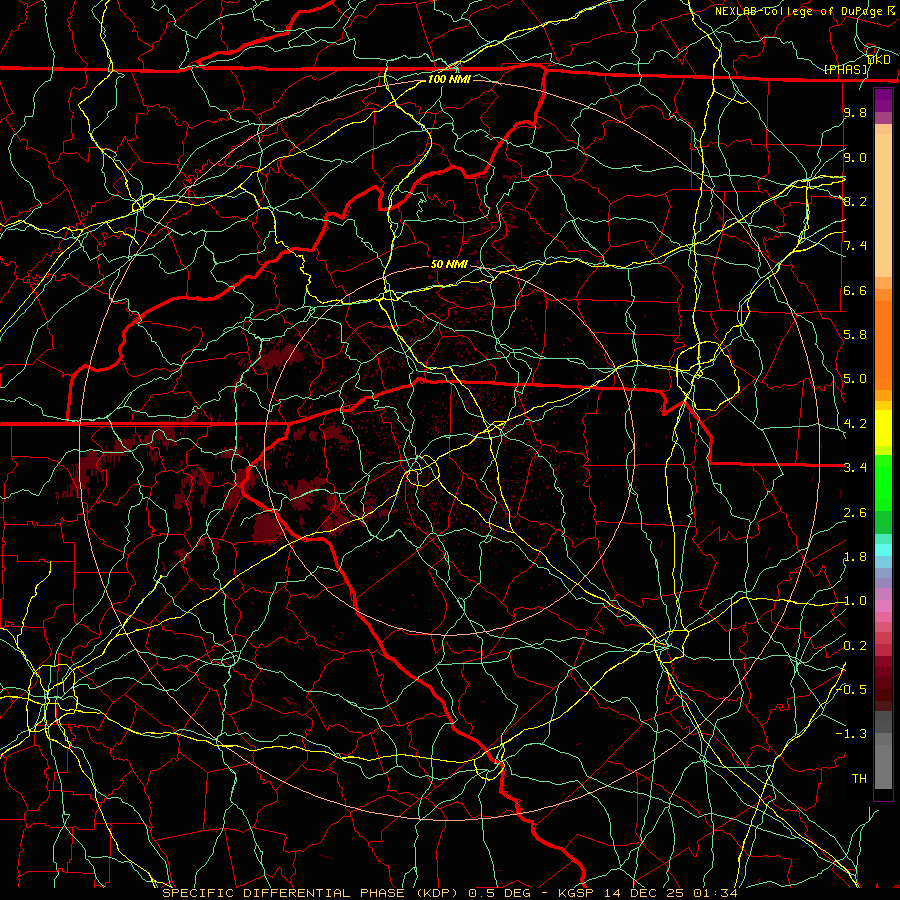Click the 50 NMI range ring label
Image resolution: width=900 pixels, height=900 pixels.
click(x=449, y=264)
